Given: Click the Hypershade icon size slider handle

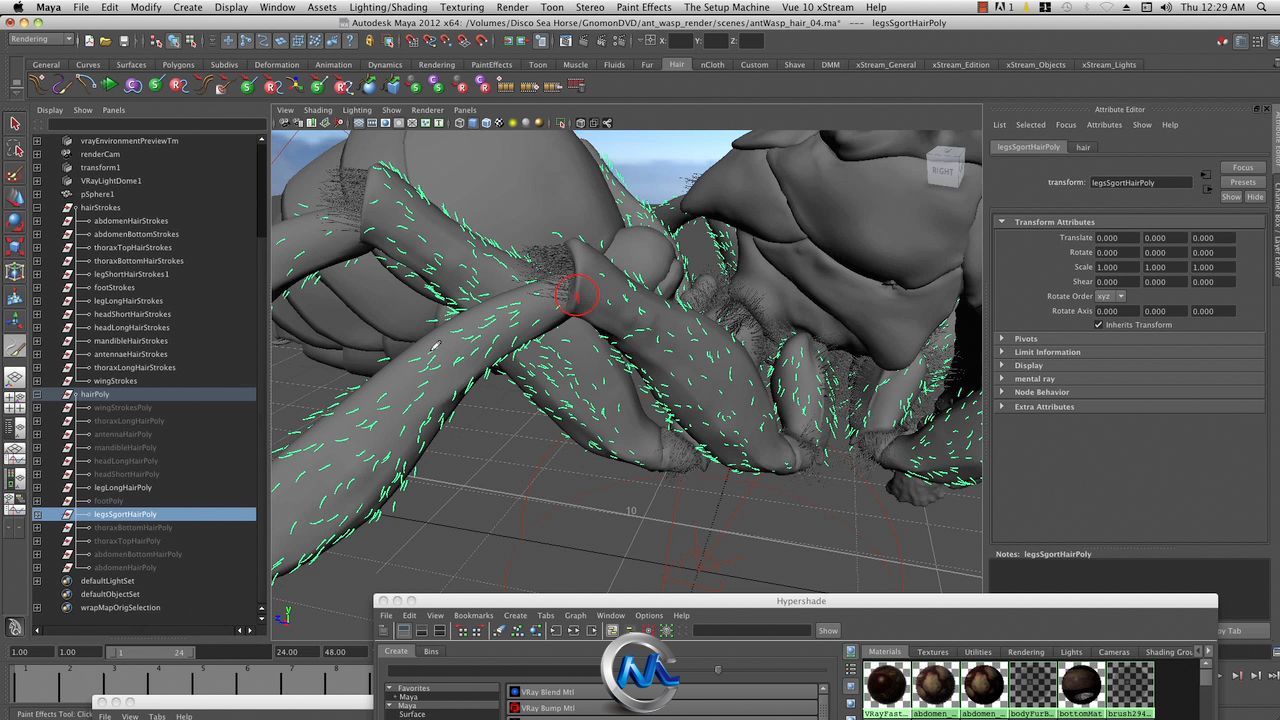Looking at the screenshot, I should (x=717, y=669).
